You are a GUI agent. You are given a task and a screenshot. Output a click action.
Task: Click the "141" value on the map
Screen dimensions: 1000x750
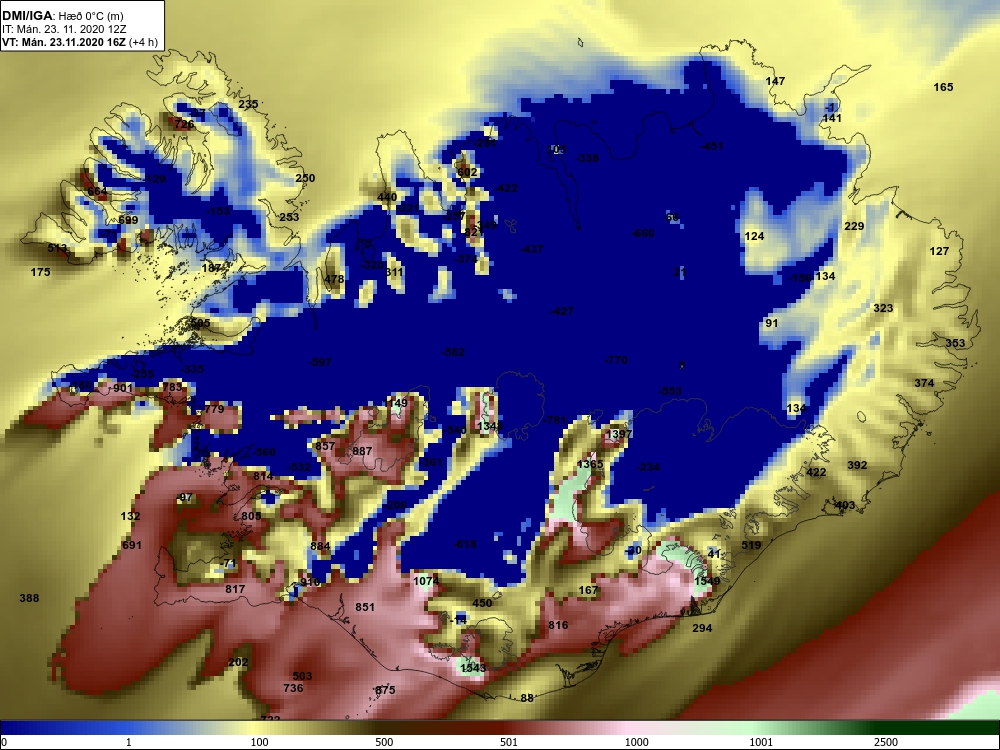click(x=832, y=118)
